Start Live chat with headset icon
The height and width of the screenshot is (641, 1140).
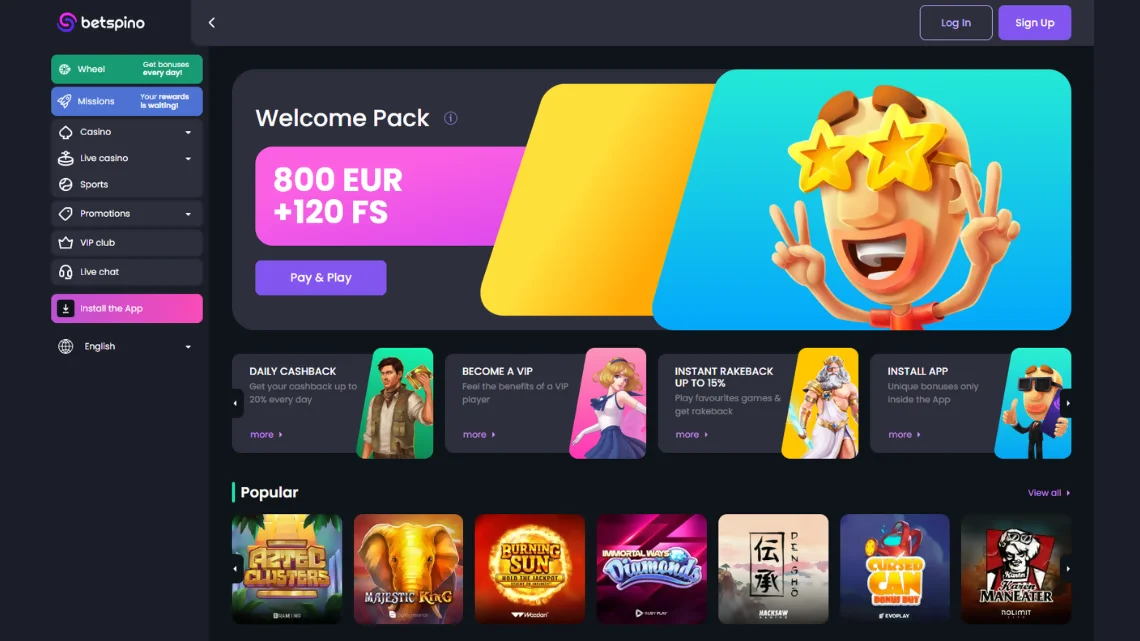127,272
